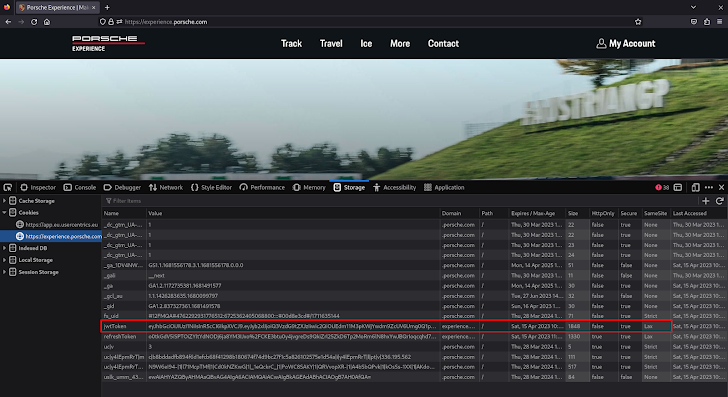This screenshot has height=397, width=728.
Task: Open the Debugger panel
Action: pos(122,188)
